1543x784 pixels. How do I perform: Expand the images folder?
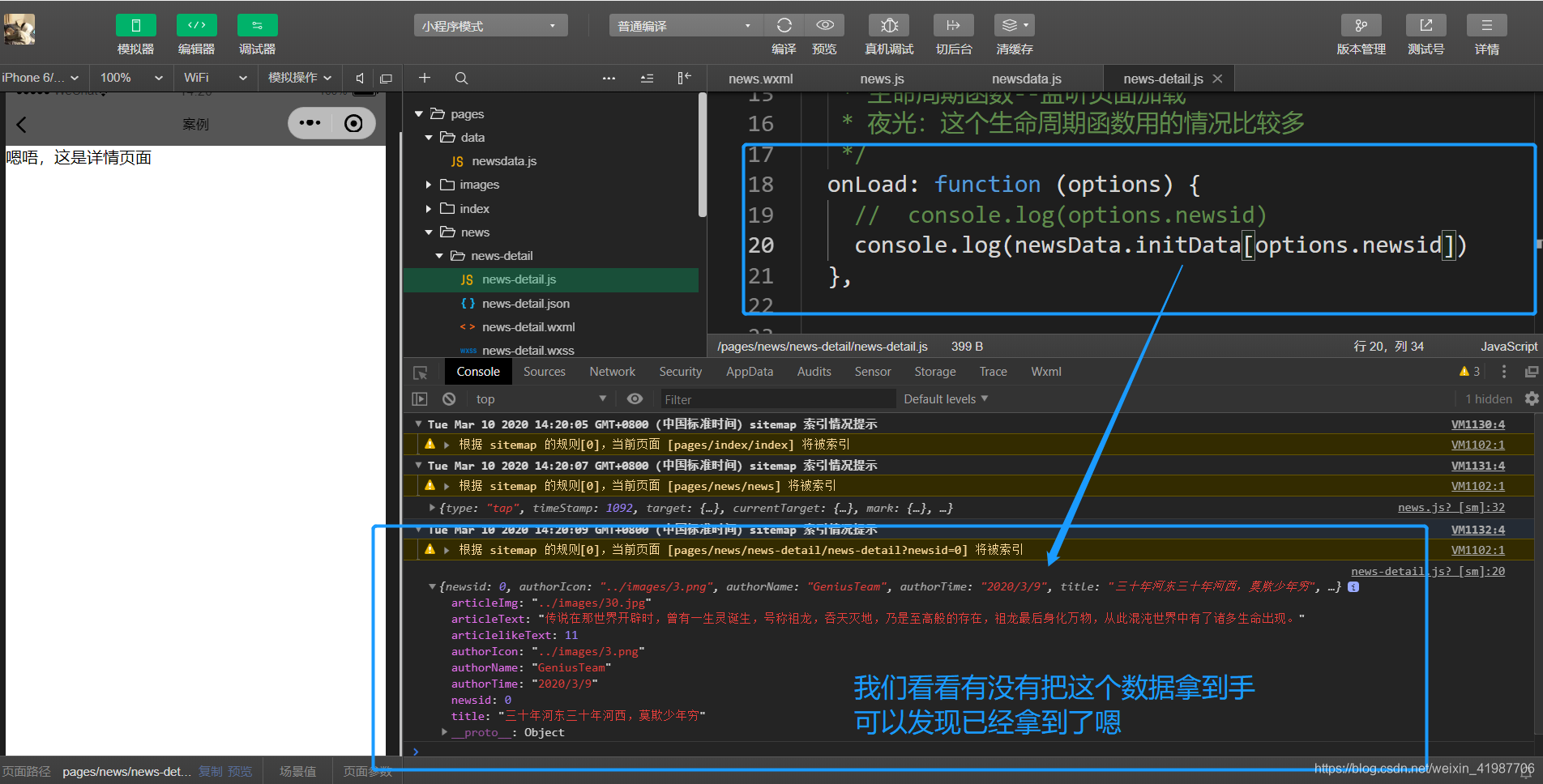click(429, 185)
